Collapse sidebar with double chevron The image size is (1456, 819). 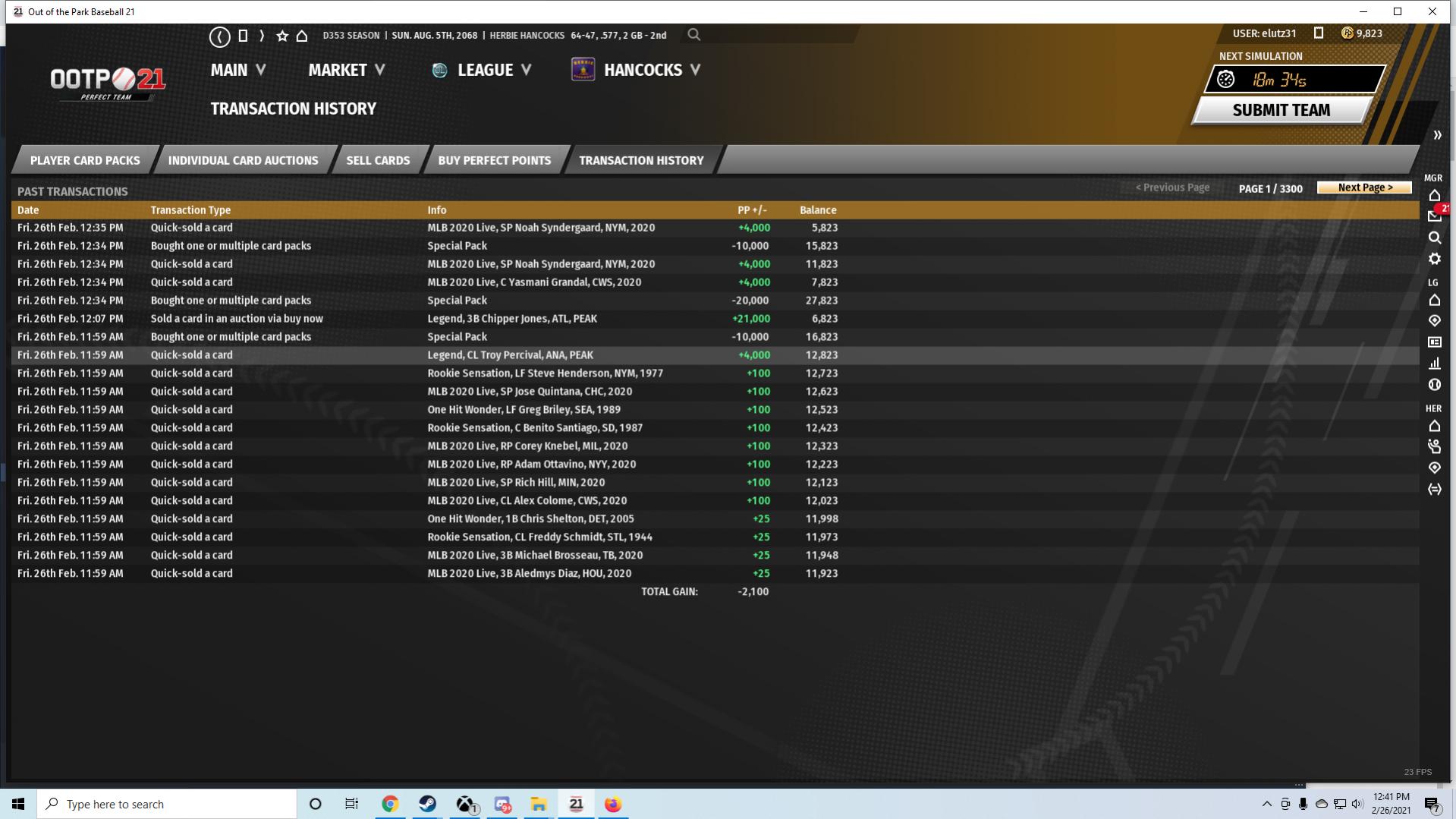[1437, 135]
